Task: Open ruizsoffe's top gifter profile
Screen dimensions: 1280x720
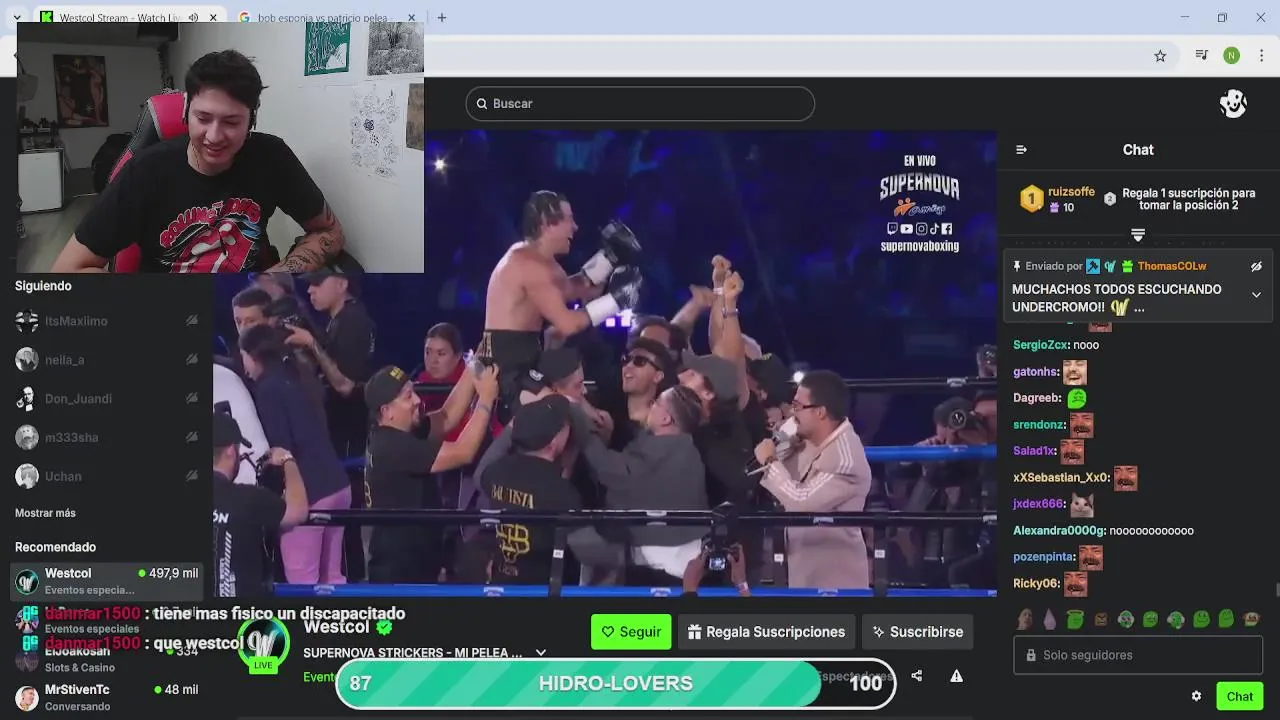Action: pyautogui.click(x=1071, y=191)
